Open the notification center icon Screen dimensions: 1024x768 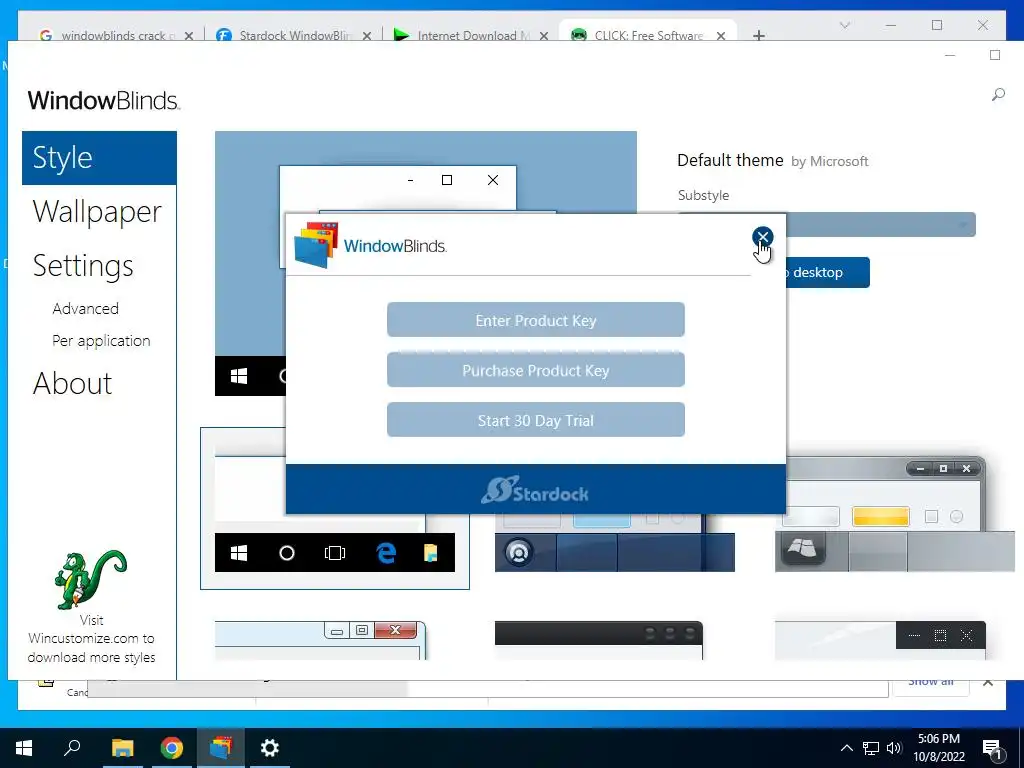pyautogui.click(x=993, y=750)
